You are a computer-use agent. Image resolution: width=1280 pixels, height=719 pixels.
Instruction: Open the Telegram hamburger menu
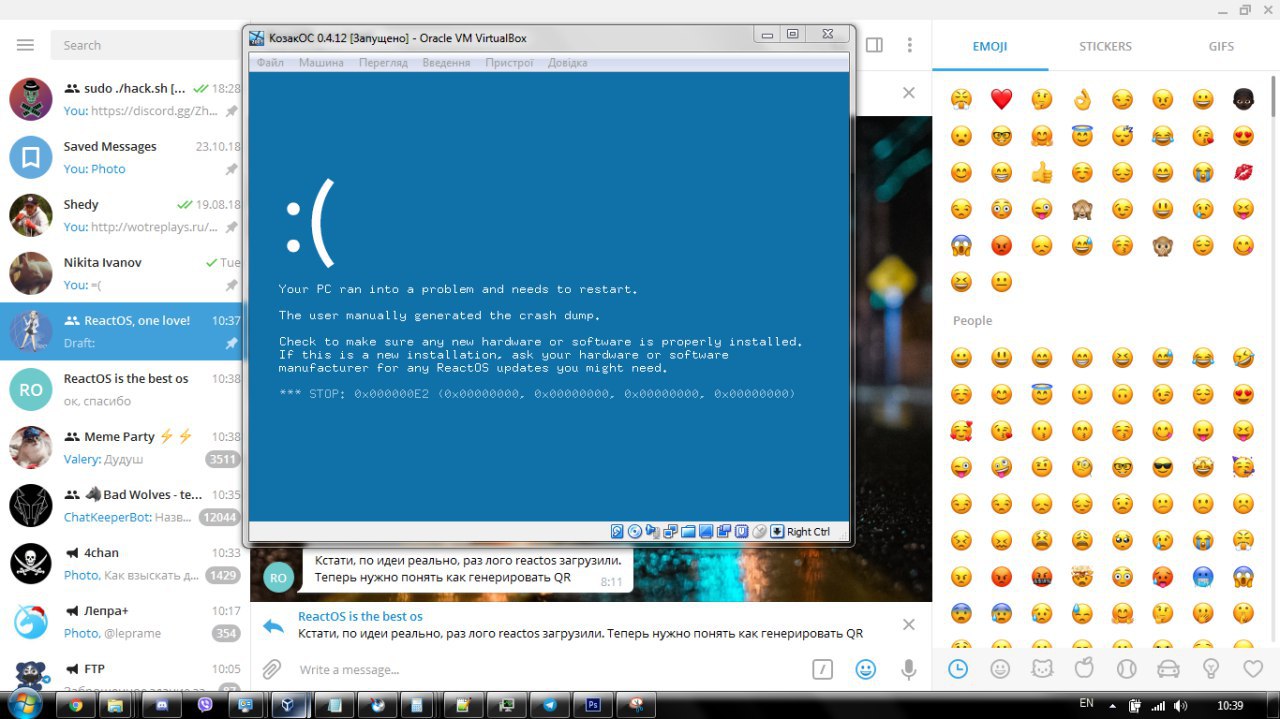point(25,45)
